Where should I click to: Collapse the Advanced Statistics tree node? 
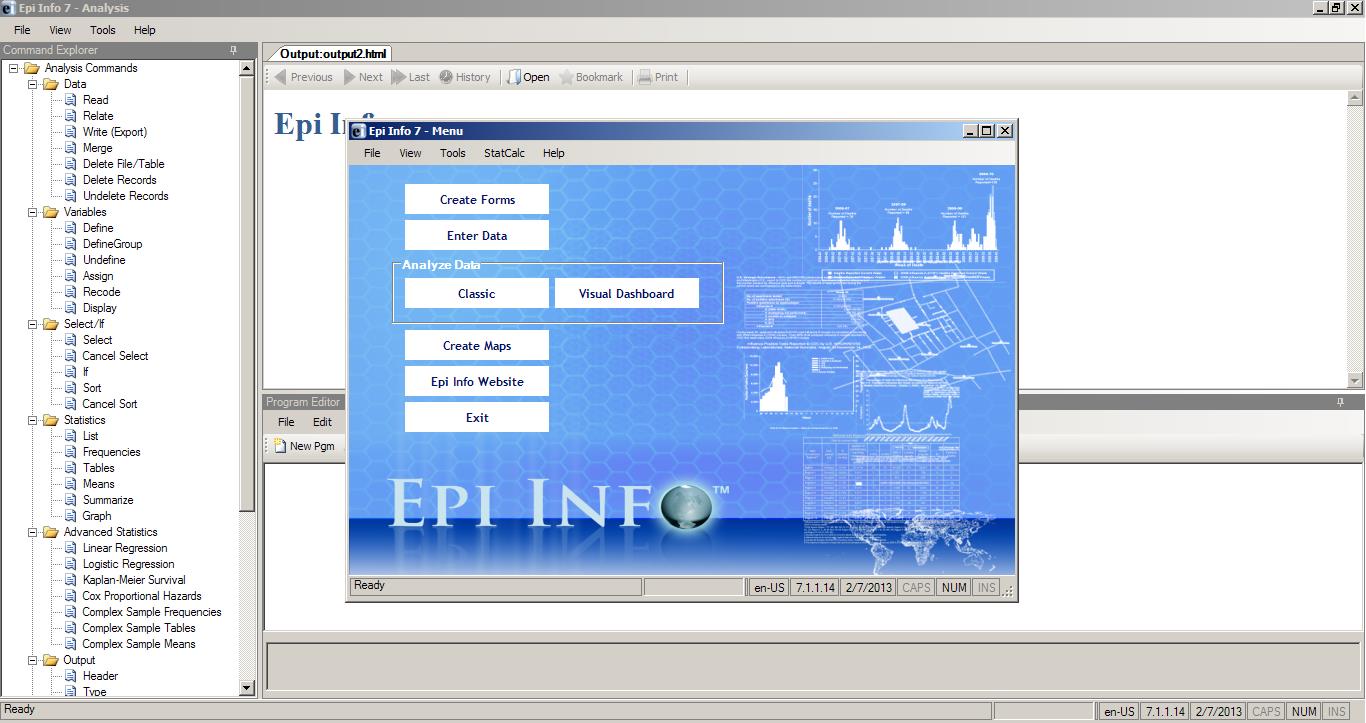click(33, 532)
